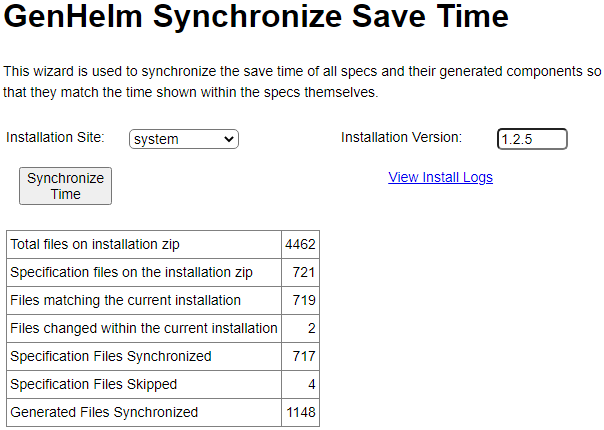Click the specification files count 721
Screen dimensions: 604x430
tap(304, 272)
